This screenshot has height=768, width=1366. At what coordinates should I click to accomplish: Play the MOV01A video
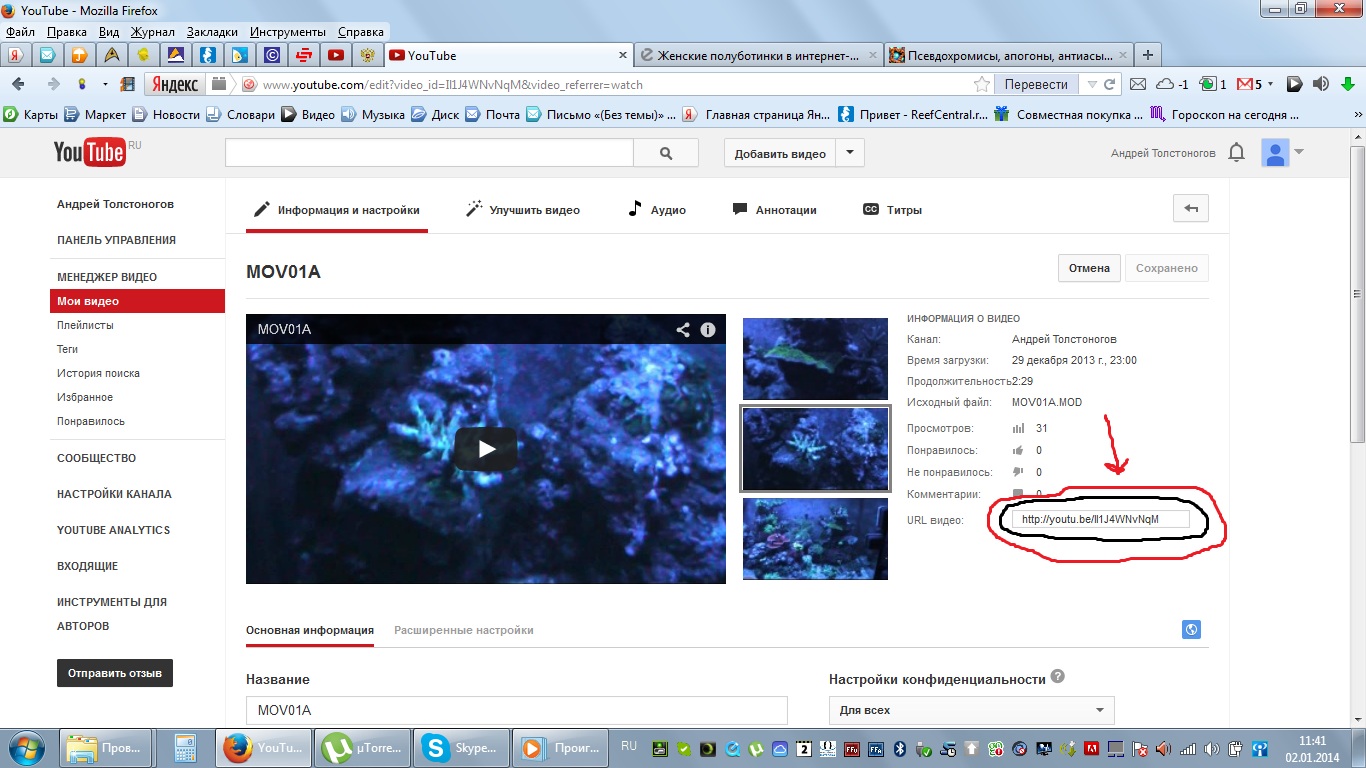click(x=486, y=449)
